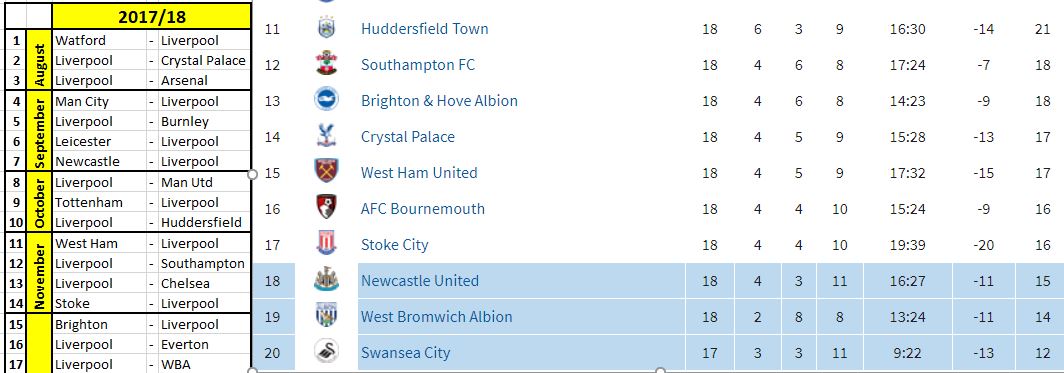Click the Southampton FC club crest
The height and width of the screenshot is (373, 1064).
[x=326, y=64]
